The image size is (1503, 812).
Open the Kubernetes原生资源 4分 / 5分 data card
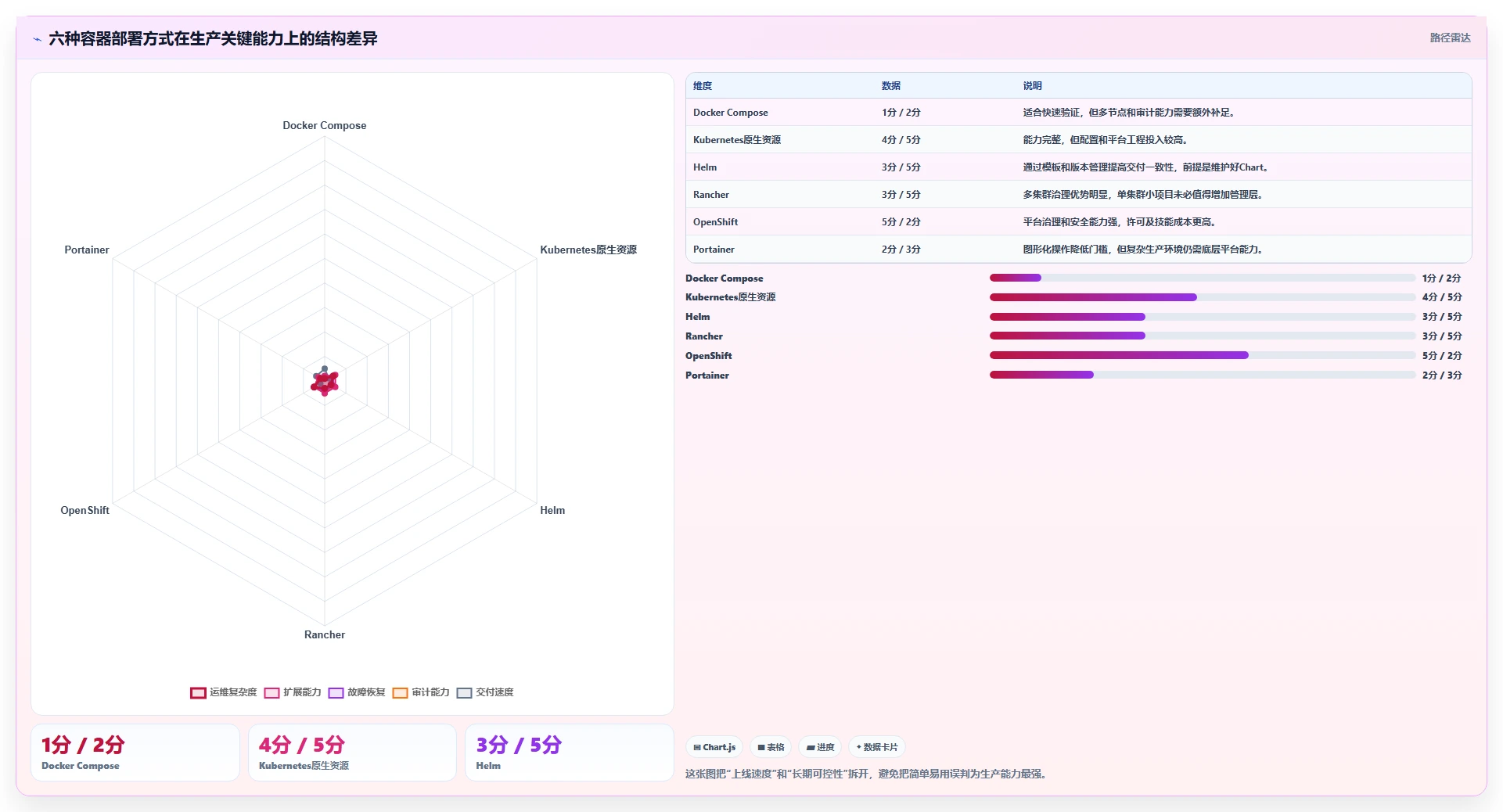tap(352, 753)
